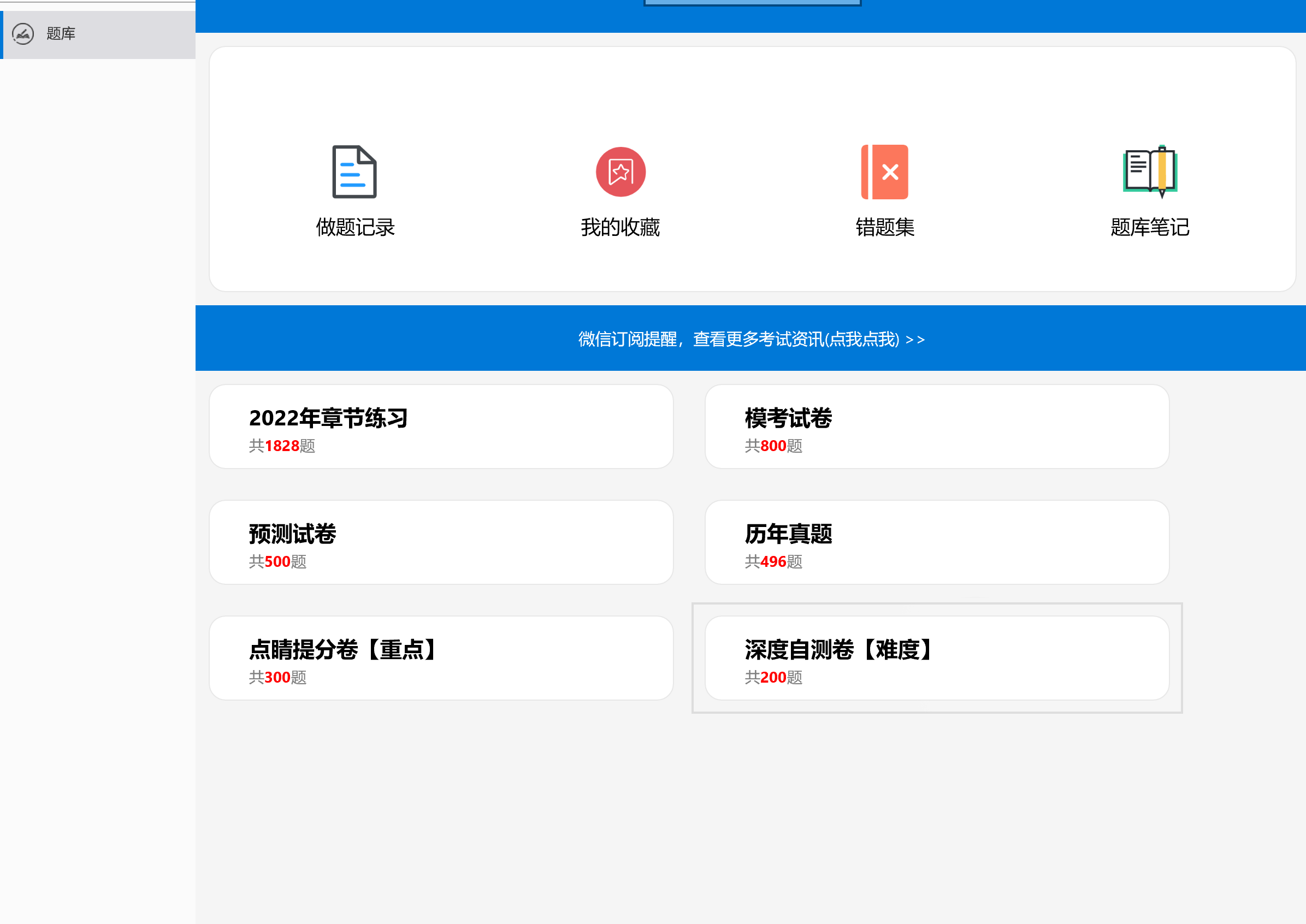
Task: Click the 共1828题 question count
Action: [x=282, y=446]
